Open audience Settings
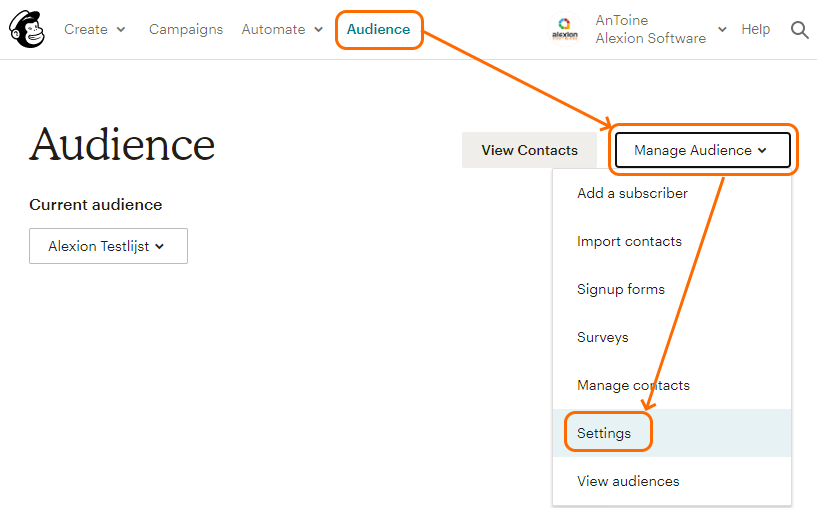817x525 pixels. tap(672, 433)
